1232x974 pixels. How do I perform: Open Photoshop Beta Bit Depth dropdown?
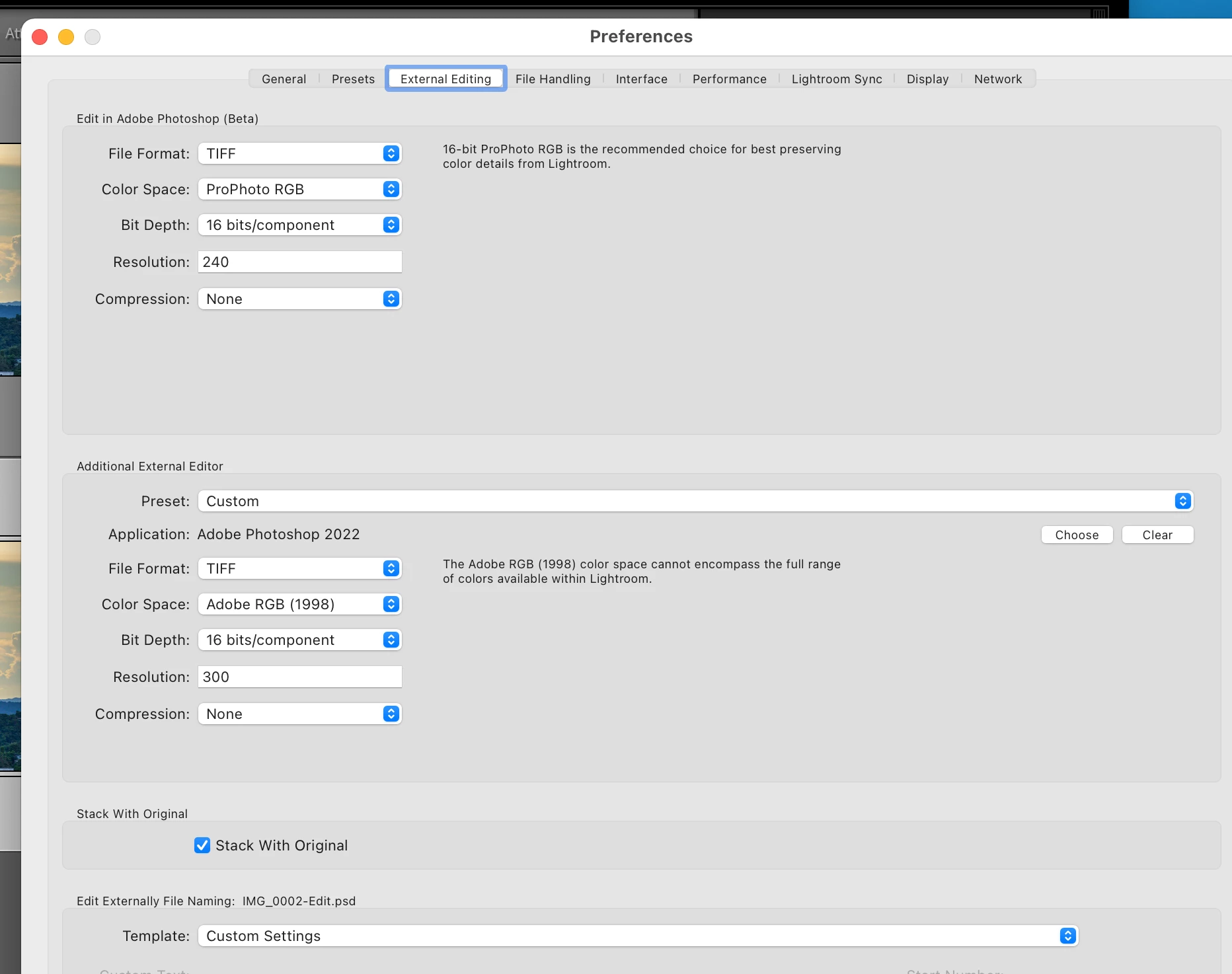[x=300, y=225]
